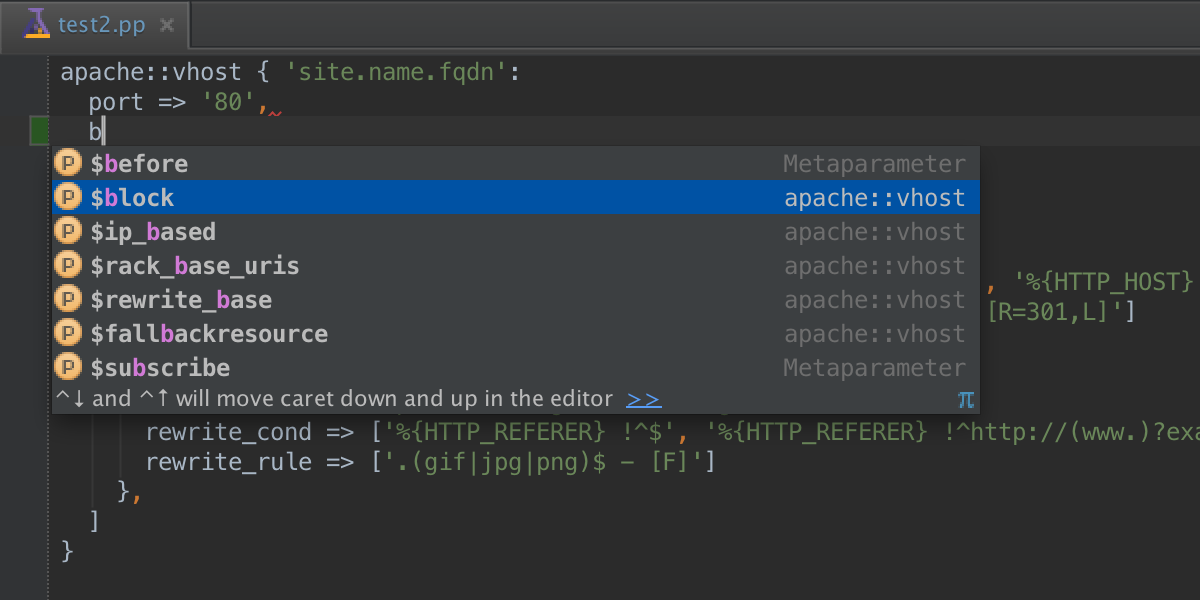Open the >> link in the completion hint
The width and height of the screenshot is (1200, 600).
pos(643,399)
